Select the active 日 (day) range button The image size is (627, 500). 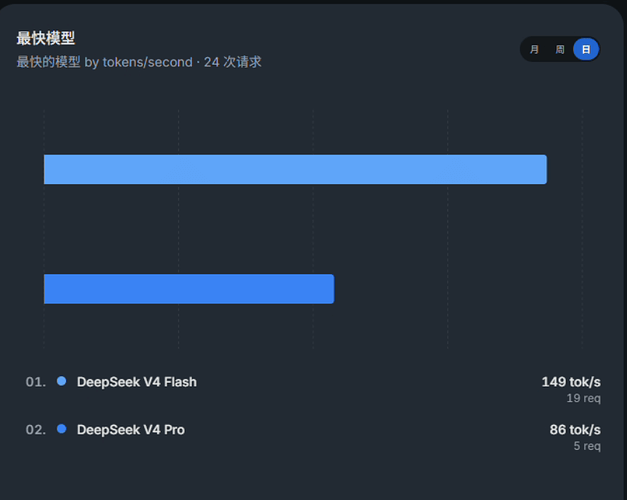(586, 50)
